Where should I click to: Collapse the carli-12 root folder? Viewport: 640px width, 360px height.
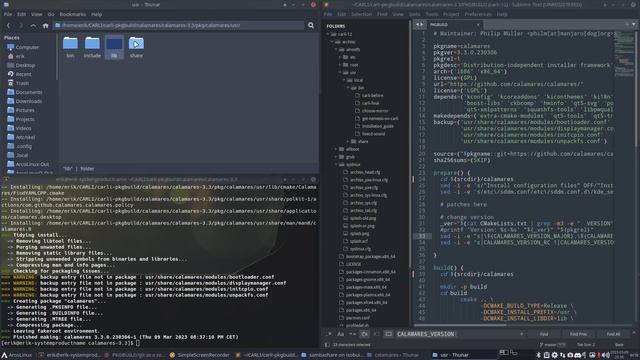click(328, 34)
